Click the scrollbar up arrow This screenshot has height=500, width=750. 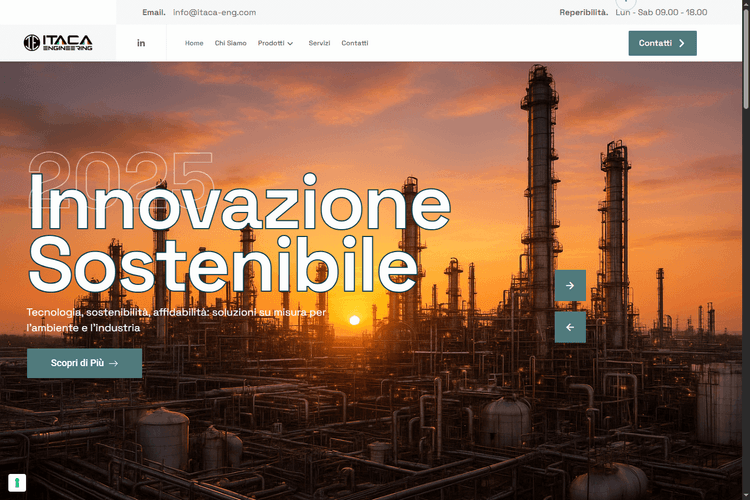click(745, 5)
